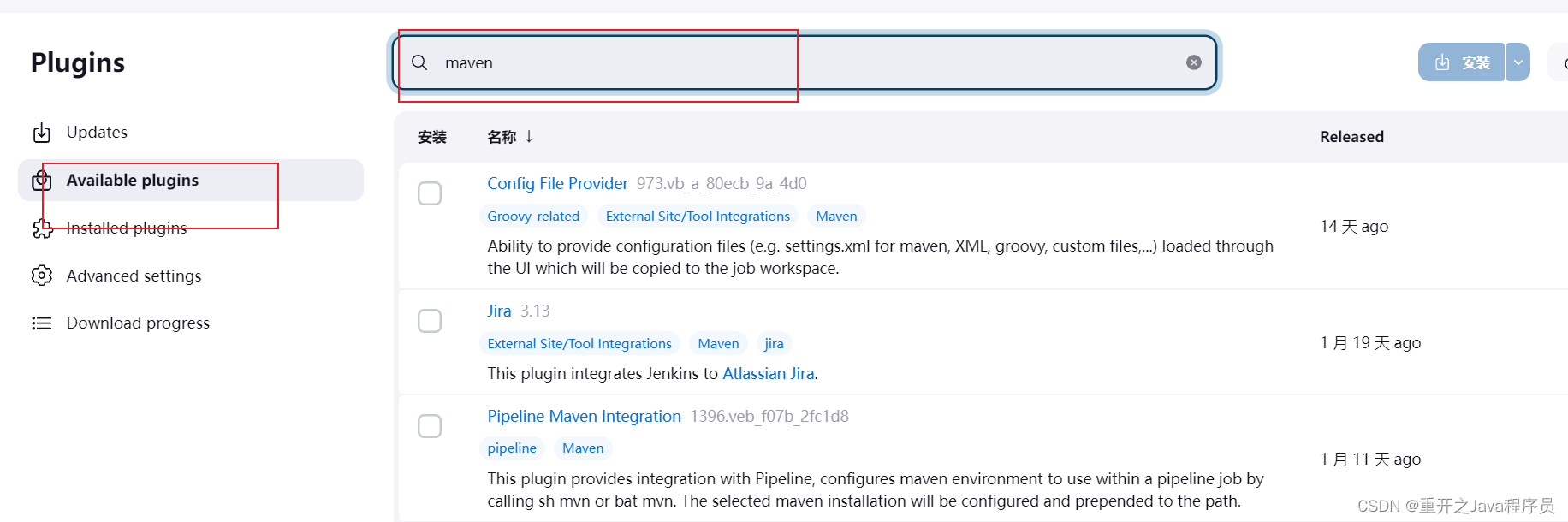Click the Updates download icon
Screen dimensions: 1568x522
pyautogui.click(x=41, y=133)
